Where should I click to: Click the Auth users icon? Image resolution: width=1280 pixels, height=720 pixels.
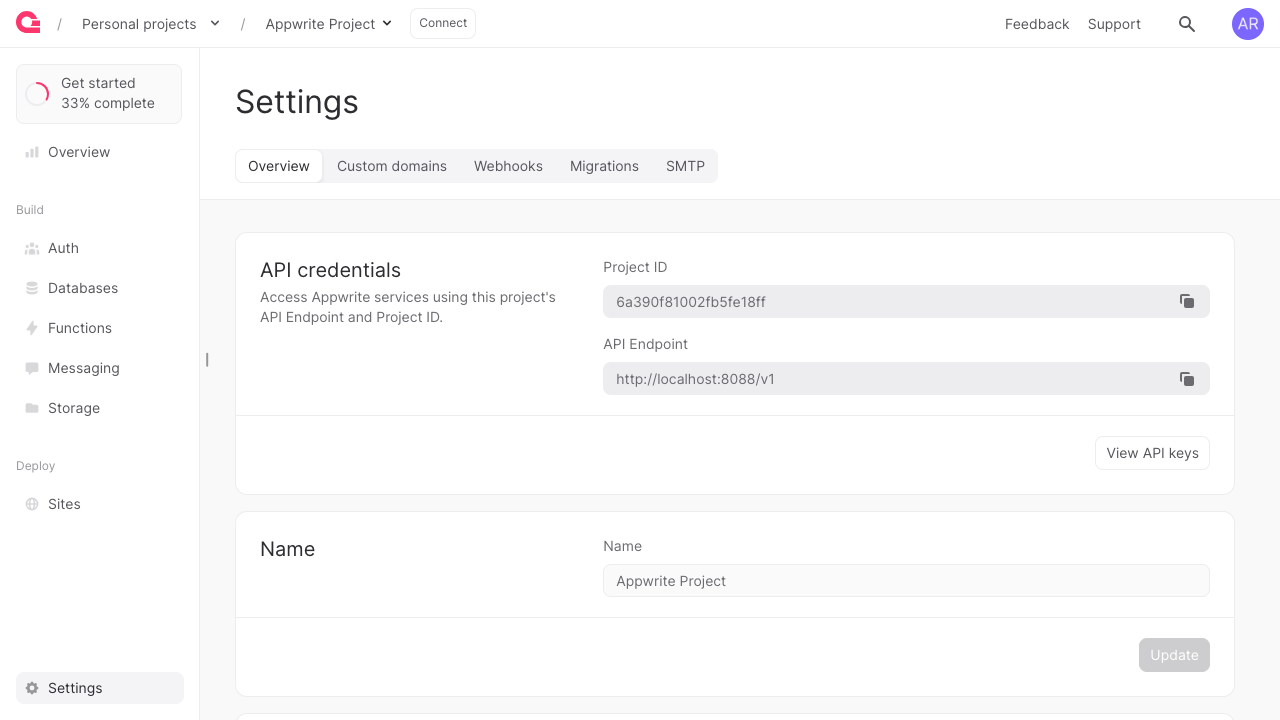point(32,248)
